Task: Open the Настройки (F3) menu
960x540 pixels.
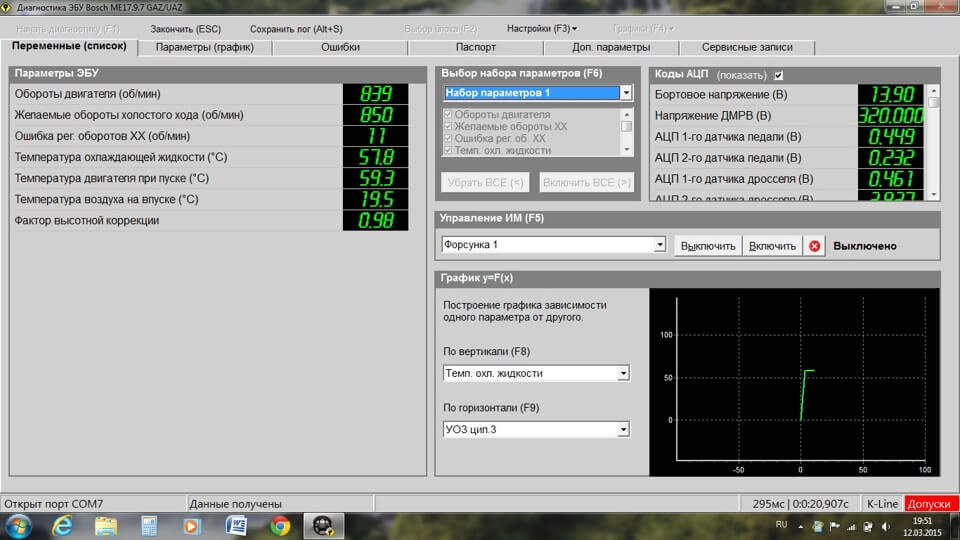Action: coord(541,29)
